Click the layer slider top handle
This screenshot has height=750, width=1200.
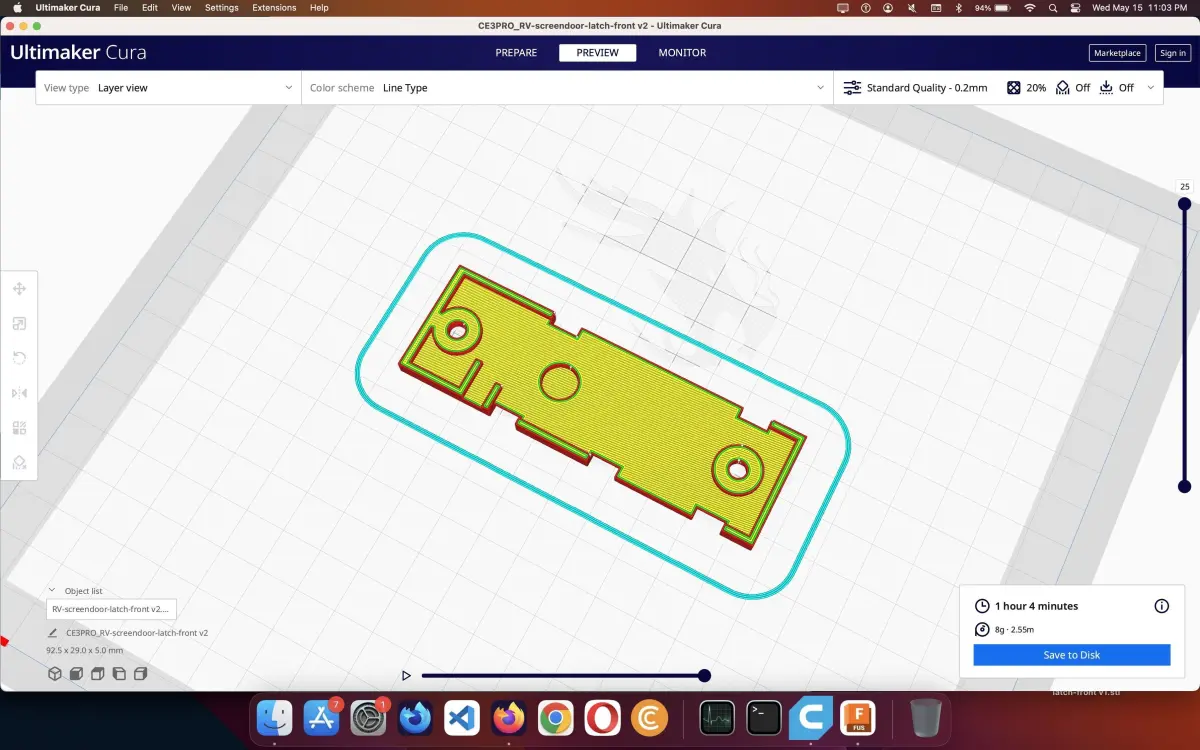(1184, 204)
